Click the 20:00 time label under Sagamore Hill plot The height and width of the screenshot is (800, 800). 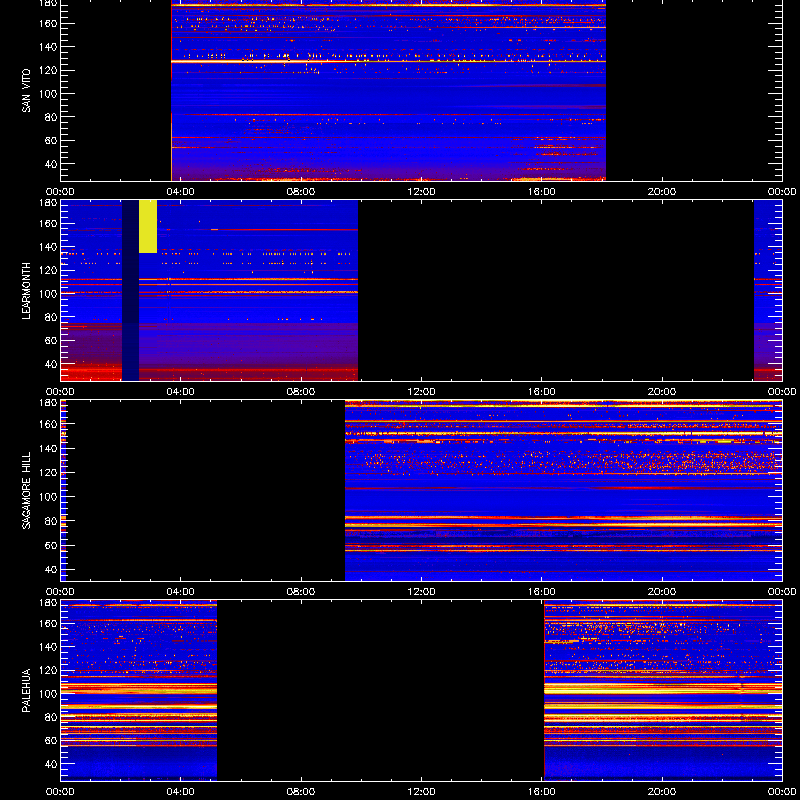click(x=662, y=592)
